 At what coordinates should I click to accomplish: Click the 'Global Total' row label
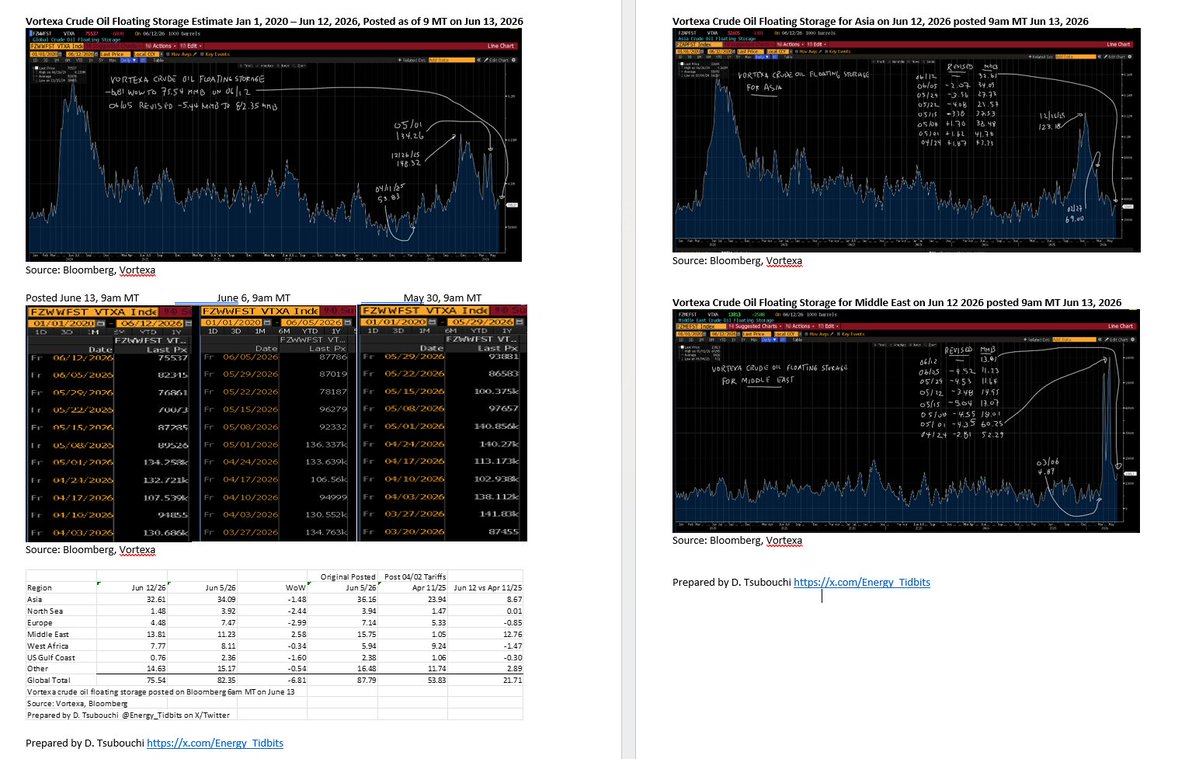click(49, 680)
